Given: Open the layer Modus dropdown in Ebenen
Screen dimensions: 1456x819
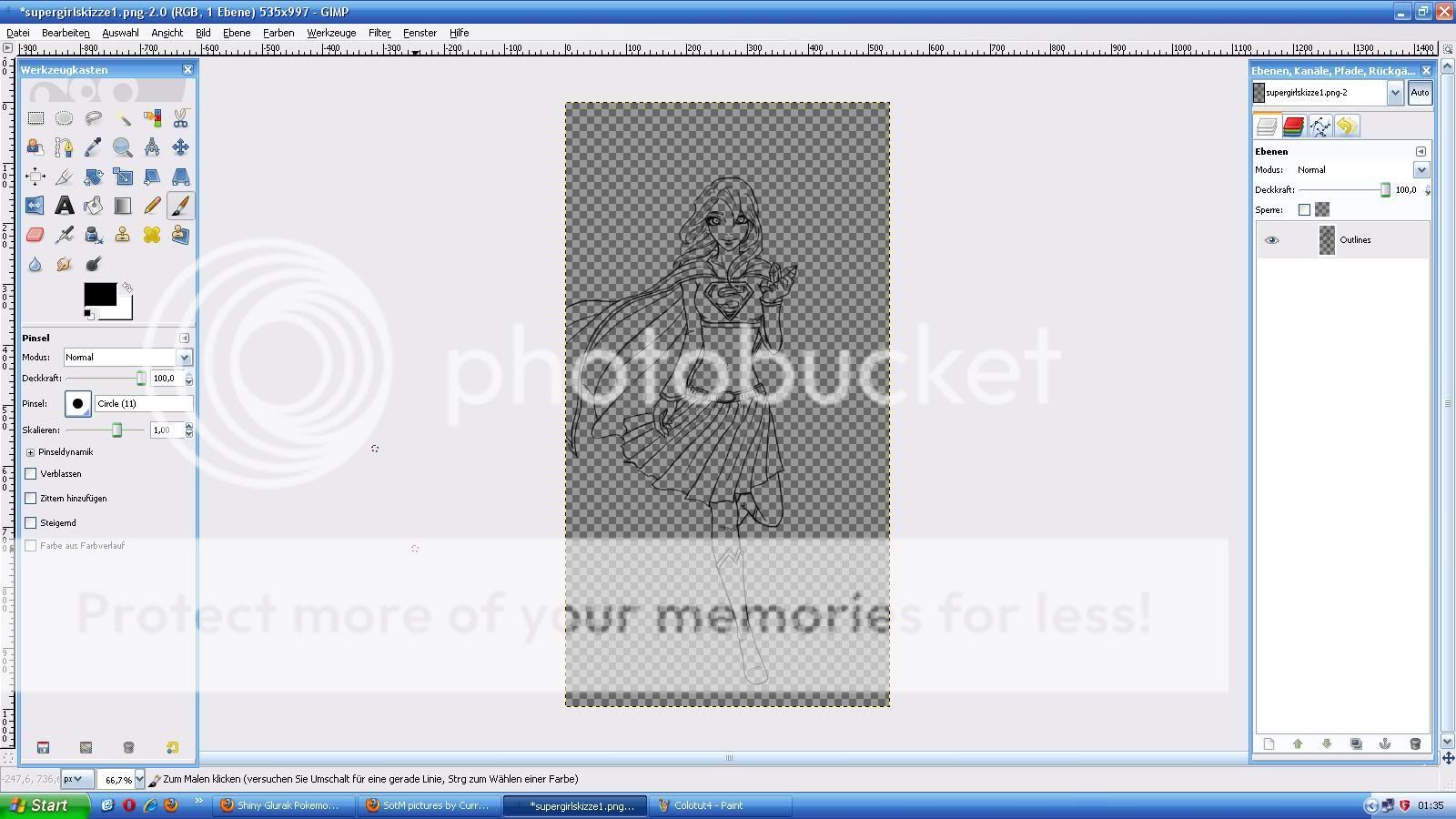Looking at the screenshot, I should [1421, 169].
